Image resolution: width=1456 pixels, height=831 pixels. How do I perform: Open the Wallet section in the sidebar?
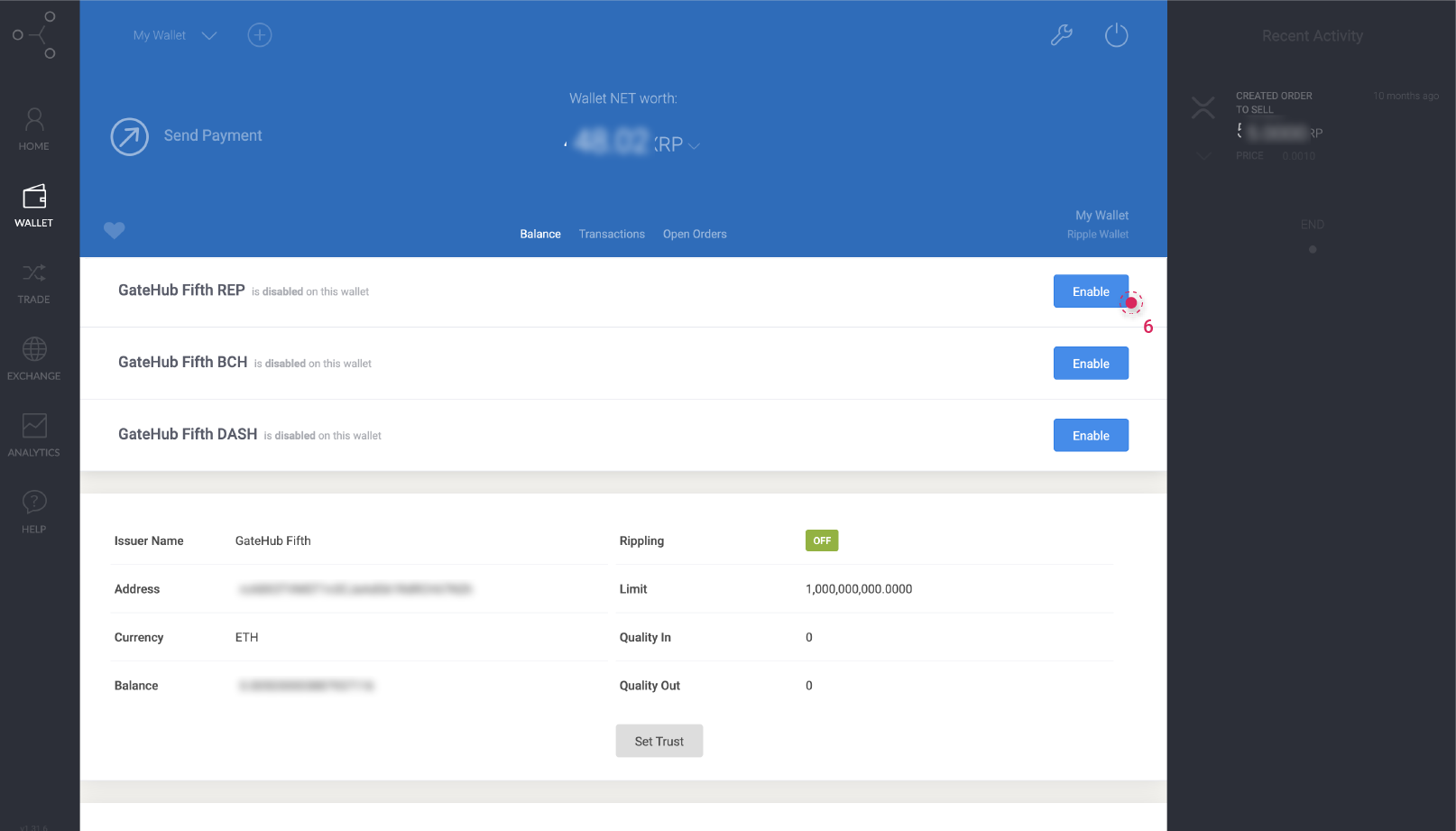point(34,206)
